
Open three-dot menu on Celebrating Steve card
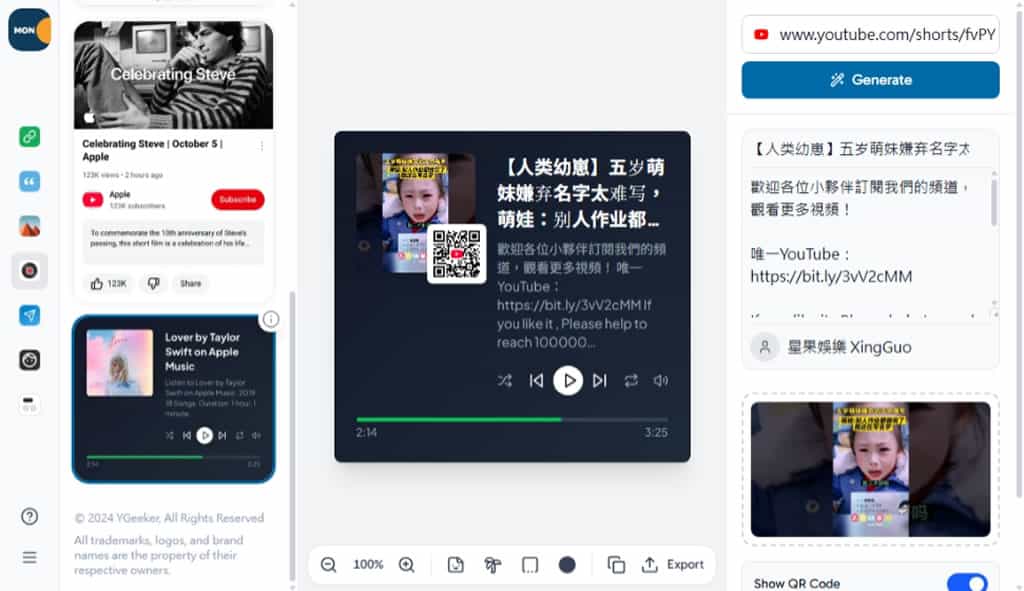click(262, 146)
